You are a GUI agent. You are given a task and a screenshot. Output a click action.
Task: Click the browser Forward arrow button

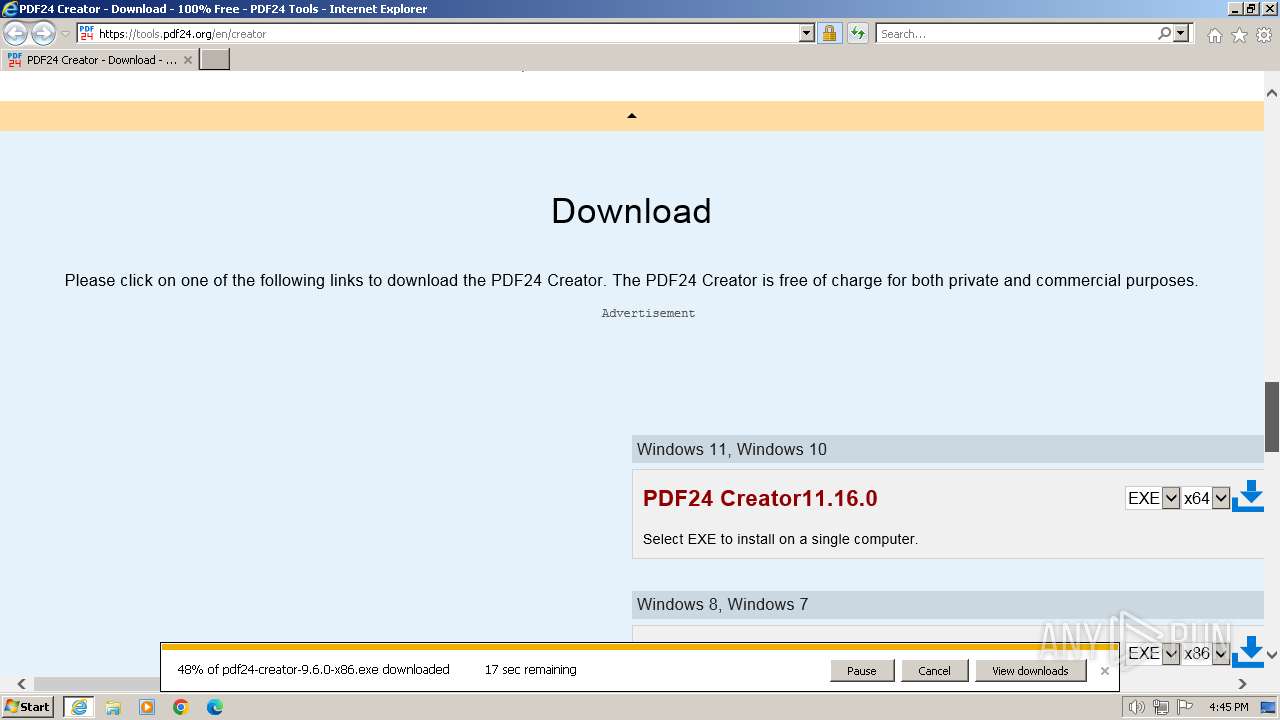tap(43, 33)
